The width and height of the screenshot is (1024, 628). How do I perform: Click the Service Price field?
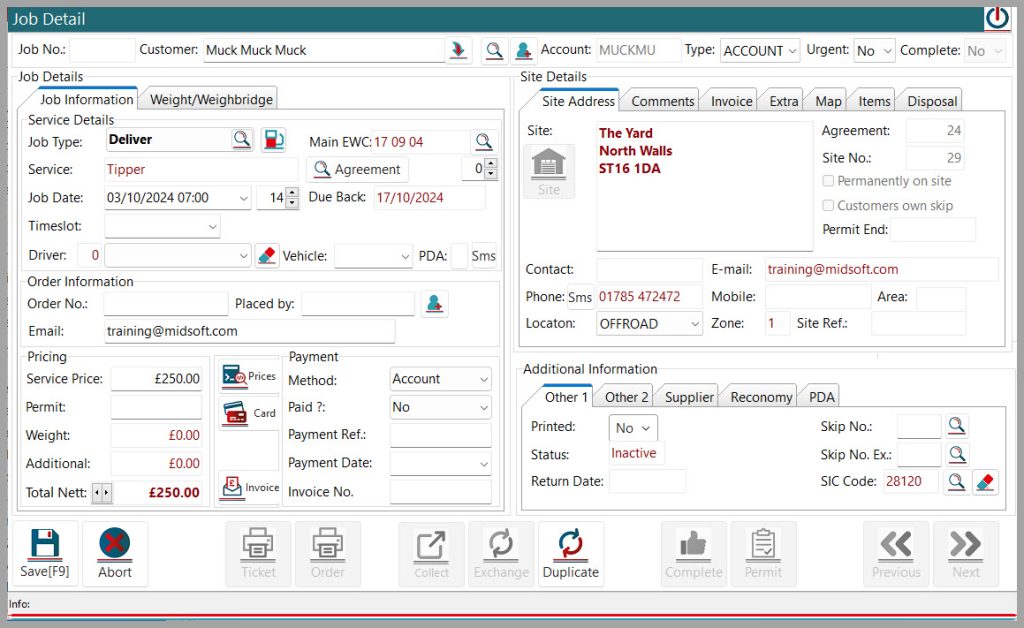coord(156,379)
